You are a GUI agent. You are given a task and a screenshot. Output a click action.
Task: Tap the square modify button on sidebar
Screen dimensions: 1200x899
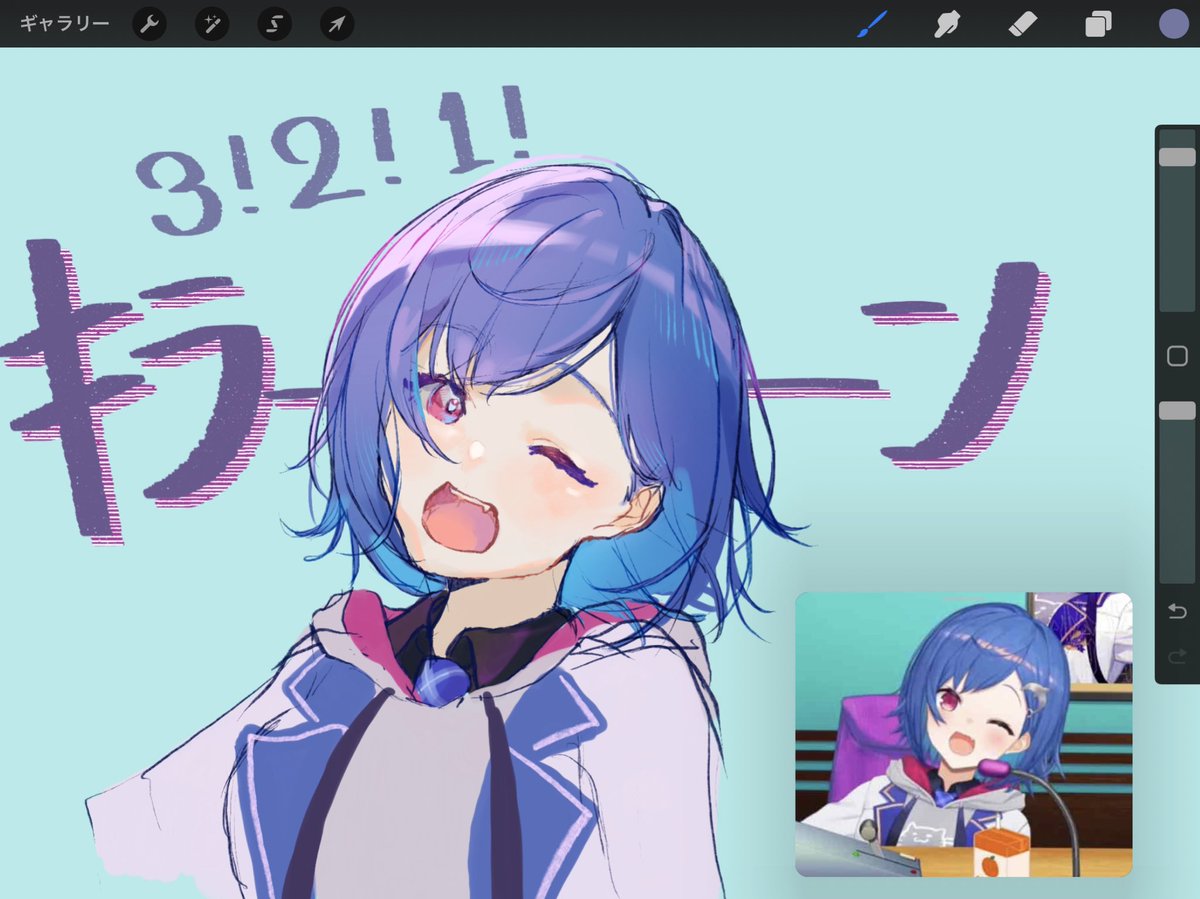coord(1177,356)
